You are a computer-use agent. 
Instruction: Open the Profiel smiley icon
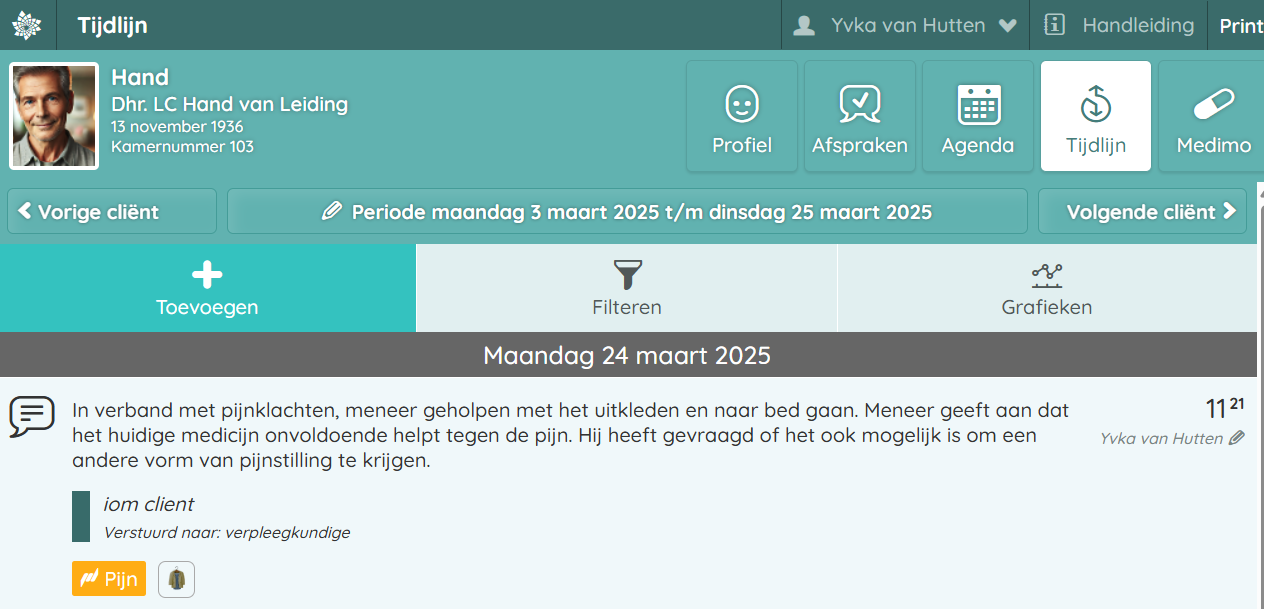tap(742, 103)
